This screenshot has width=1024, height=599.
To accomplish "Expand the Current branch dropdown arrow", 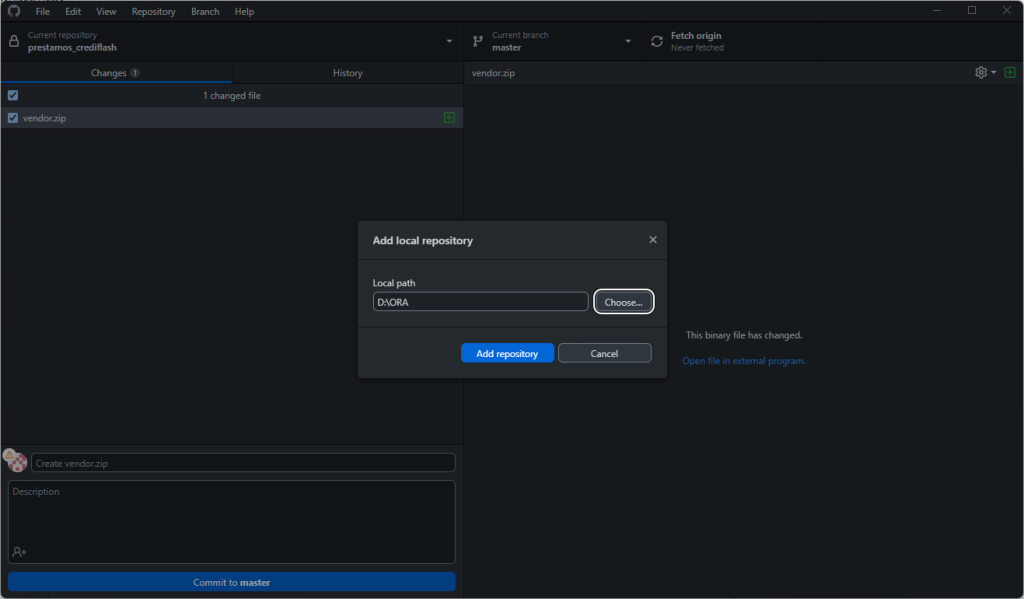I will tap(628, 41).
